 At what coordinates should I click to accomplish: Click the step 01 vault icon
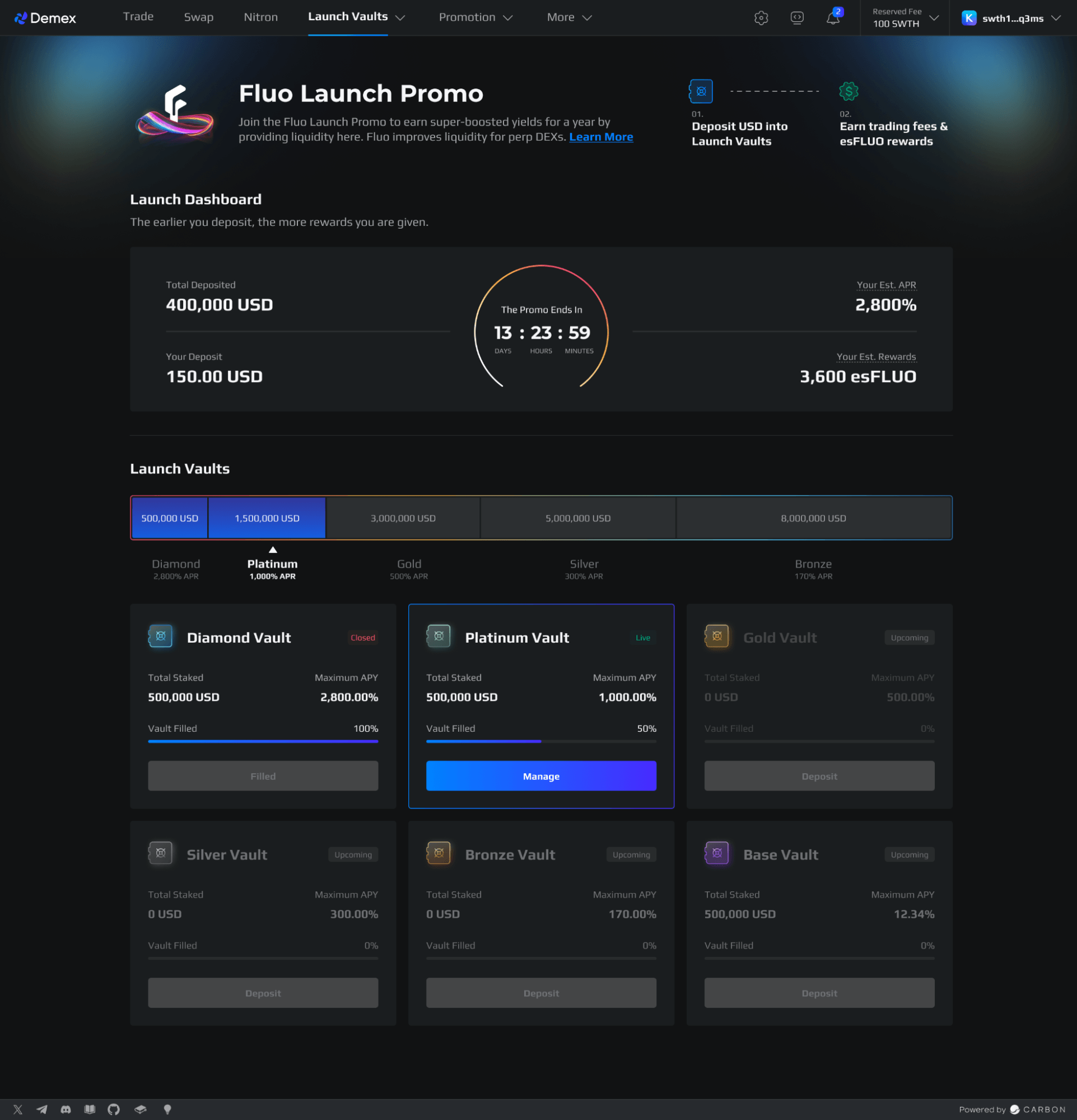click(x=701, y=91)
